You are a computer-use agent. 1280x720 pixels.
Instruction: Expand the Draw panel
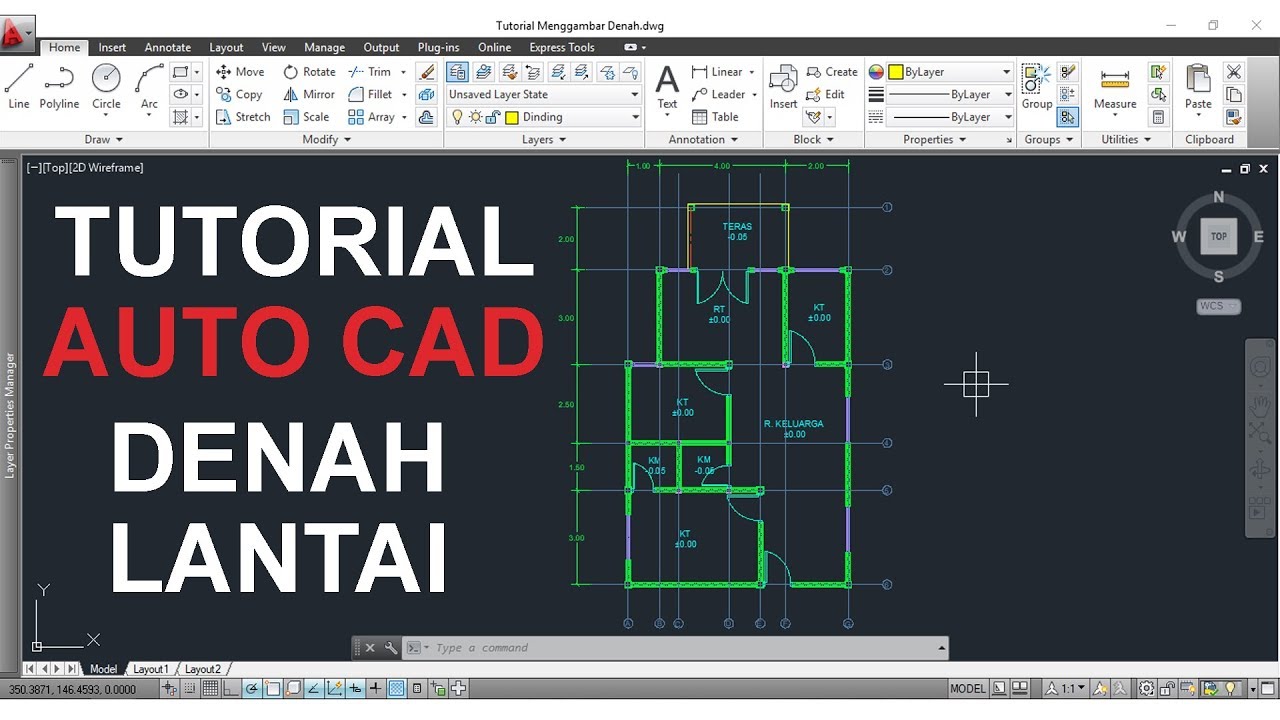(104, 140)
